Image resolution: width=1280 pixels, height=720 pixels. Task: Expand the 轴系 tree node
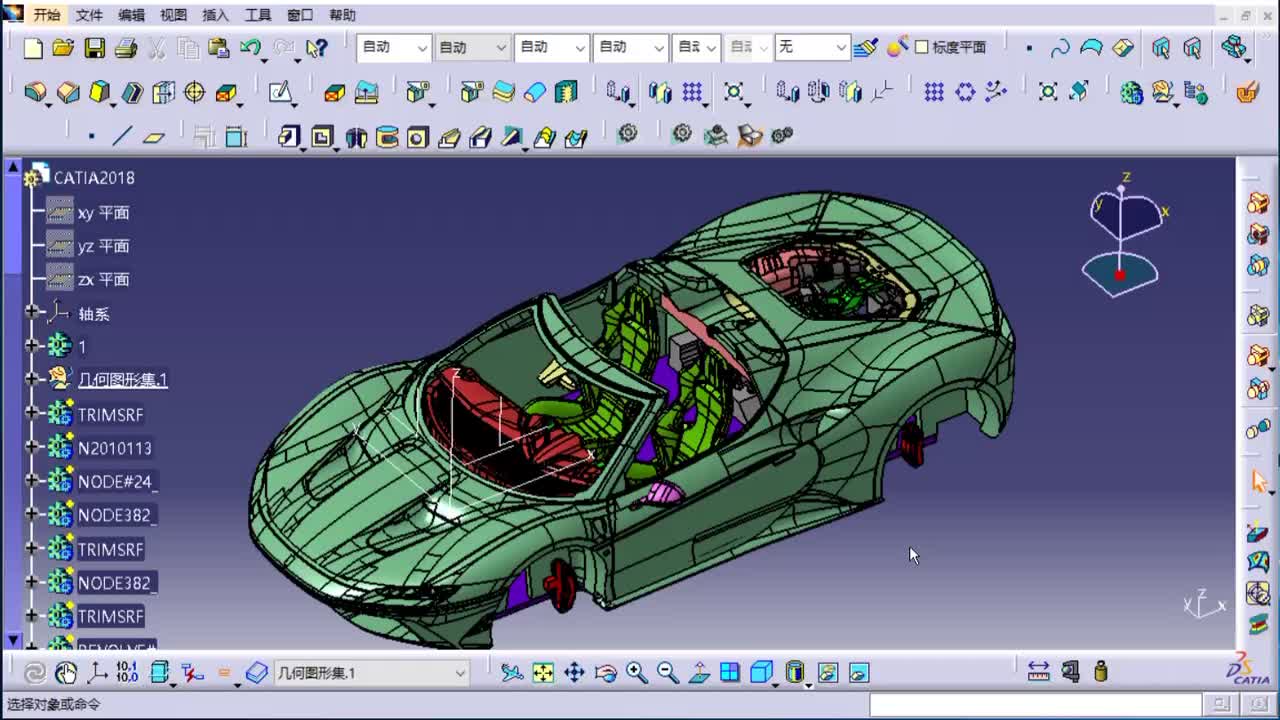31,313
